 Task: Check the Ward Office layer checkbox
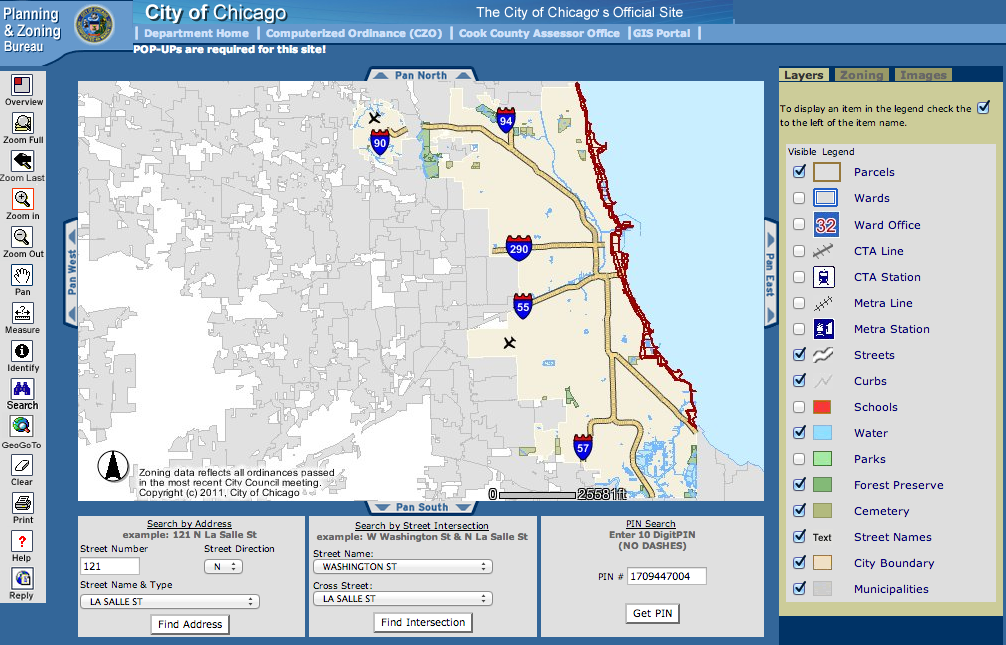[x=799, y=224]
